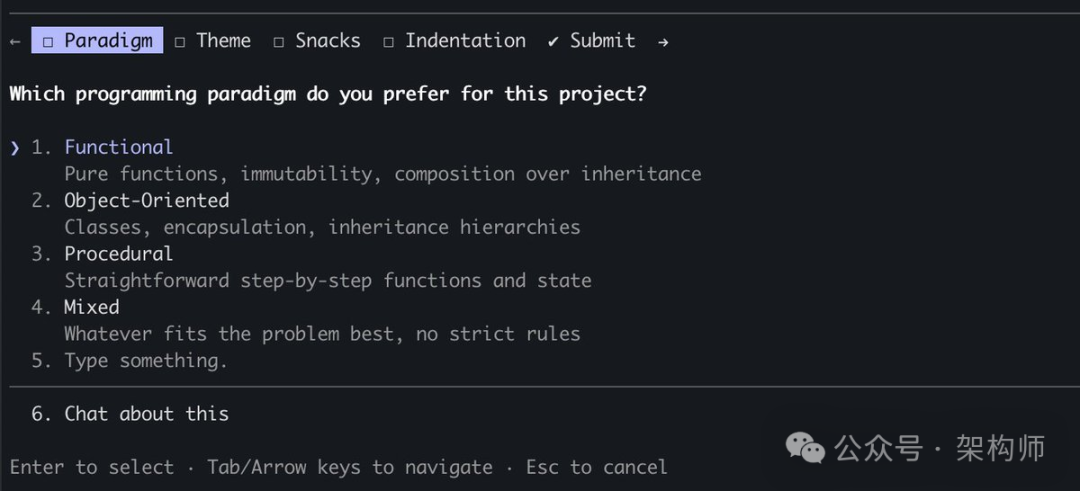Image resolution: width=1080 pixels, height=491 pixels.
Task: Click the WeChat logo in the watermark
Action: 806,448
